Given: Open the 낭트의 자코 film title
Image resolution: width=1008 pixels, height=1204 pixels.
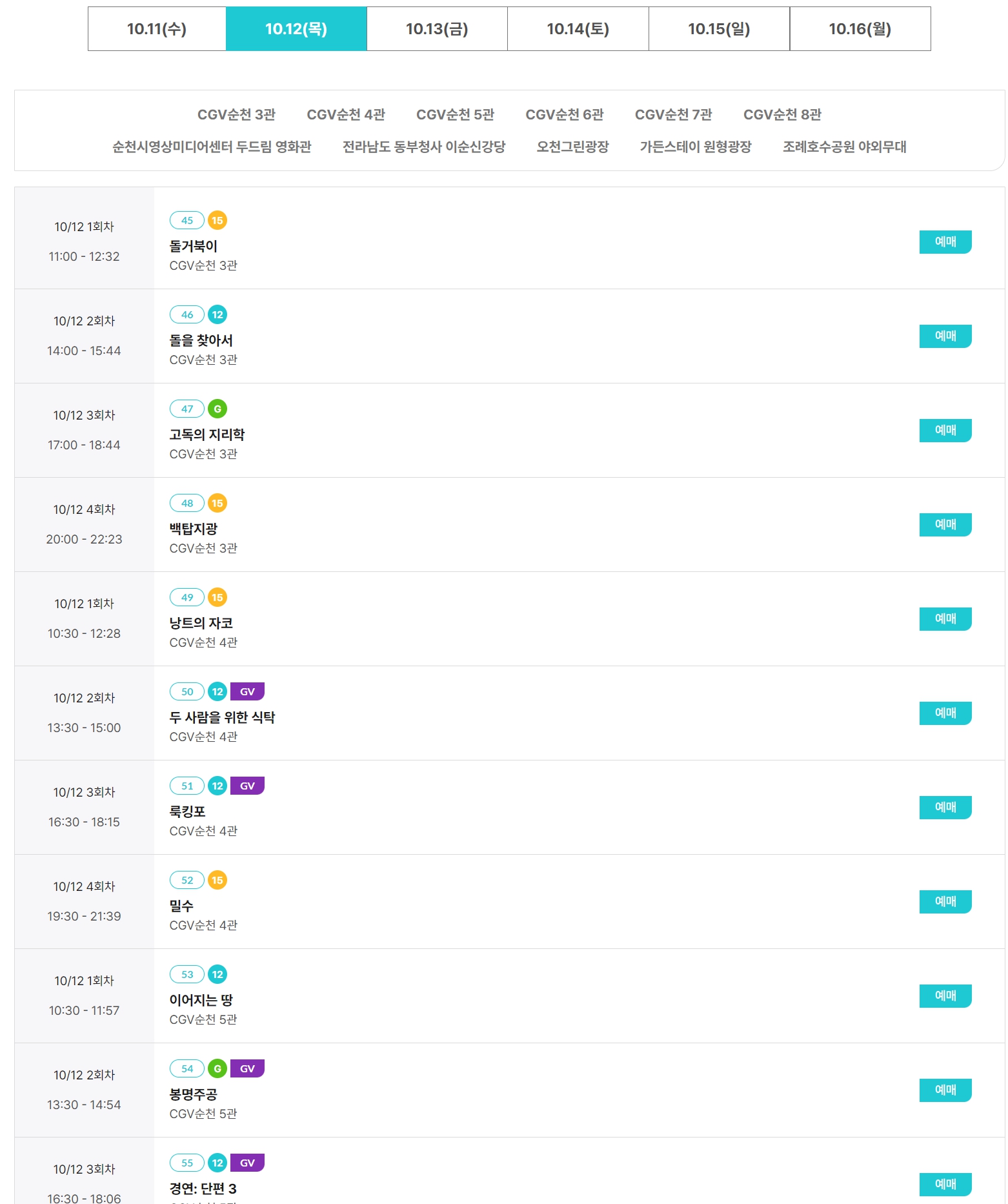Looking at the screenshot, I should click(x=201, y=623).
